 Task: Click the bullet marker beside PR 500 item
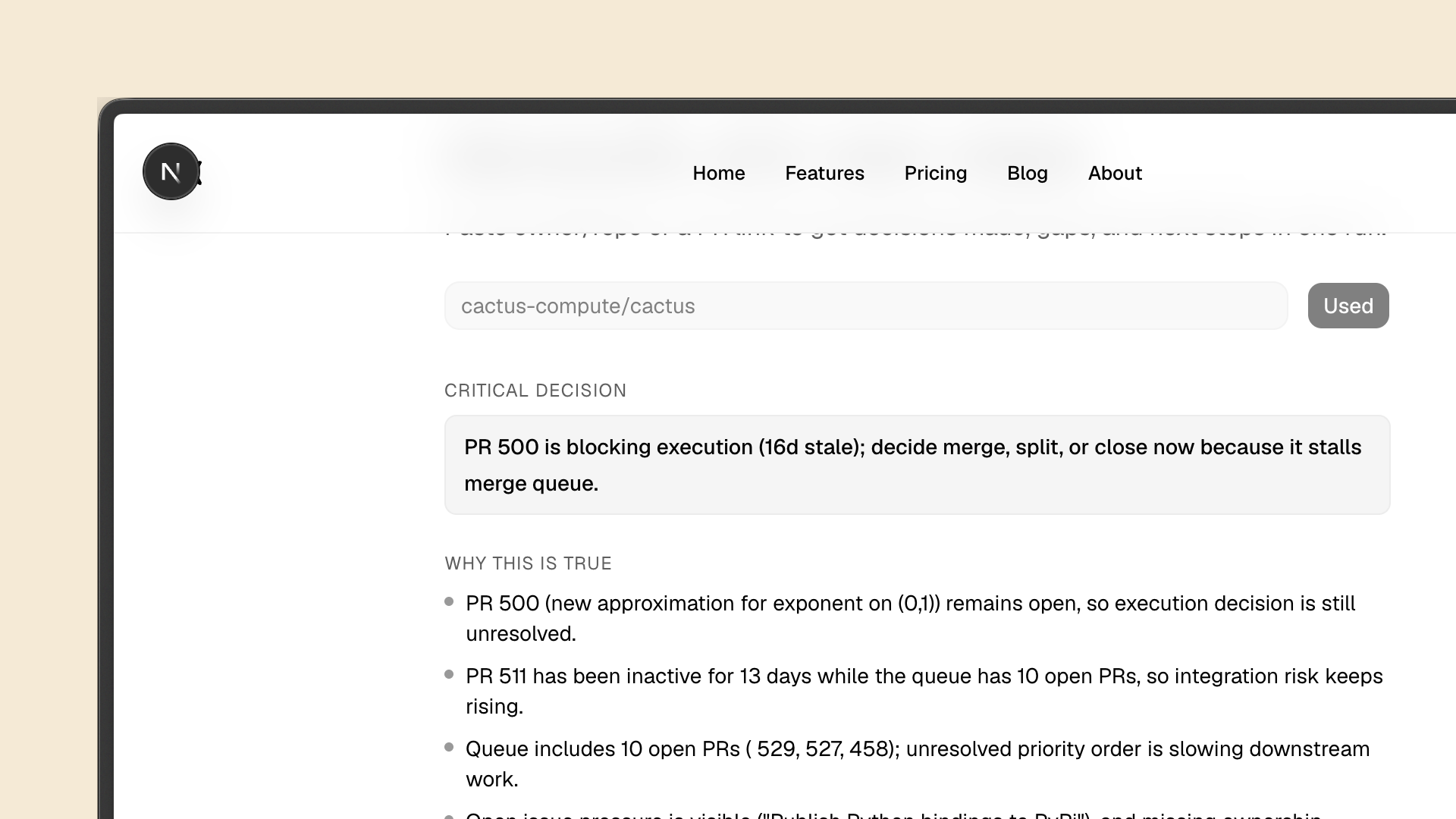[x=448, y=600]
